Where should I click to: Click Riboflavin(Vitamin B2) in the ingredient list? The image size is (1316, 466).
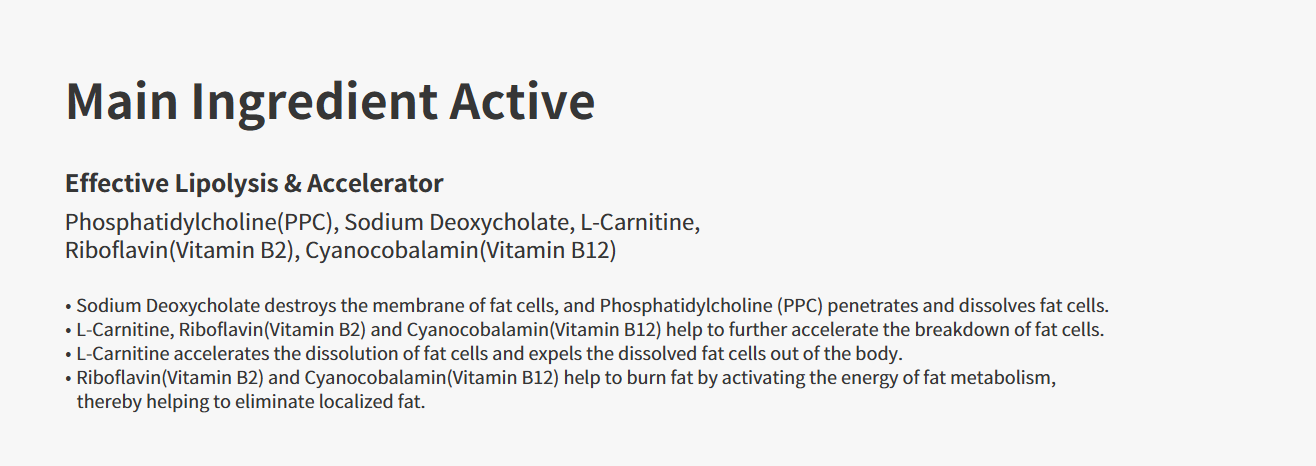(179, 251)
